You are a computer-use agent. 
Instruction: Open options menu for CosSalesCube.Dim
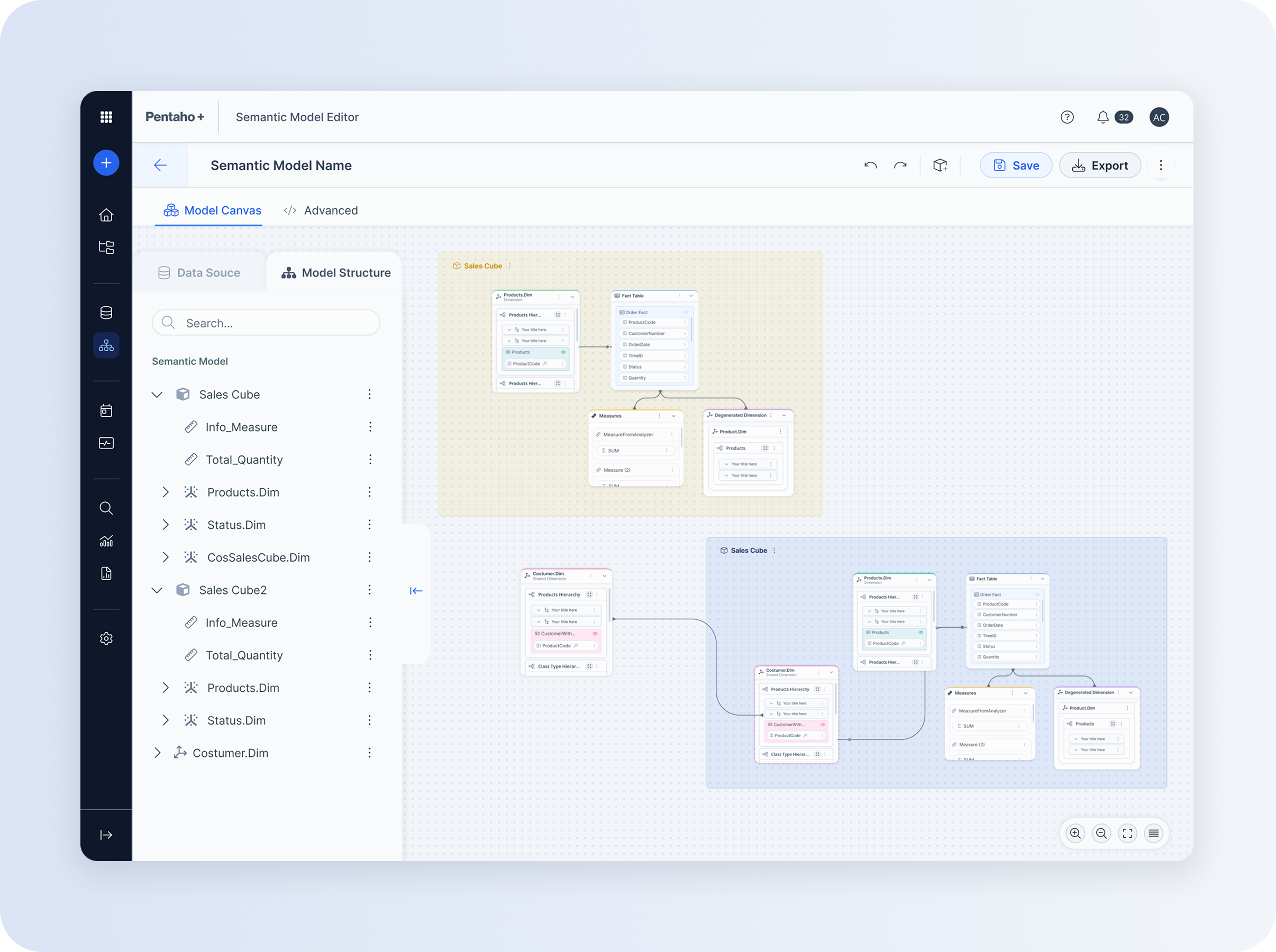[369, 557]
